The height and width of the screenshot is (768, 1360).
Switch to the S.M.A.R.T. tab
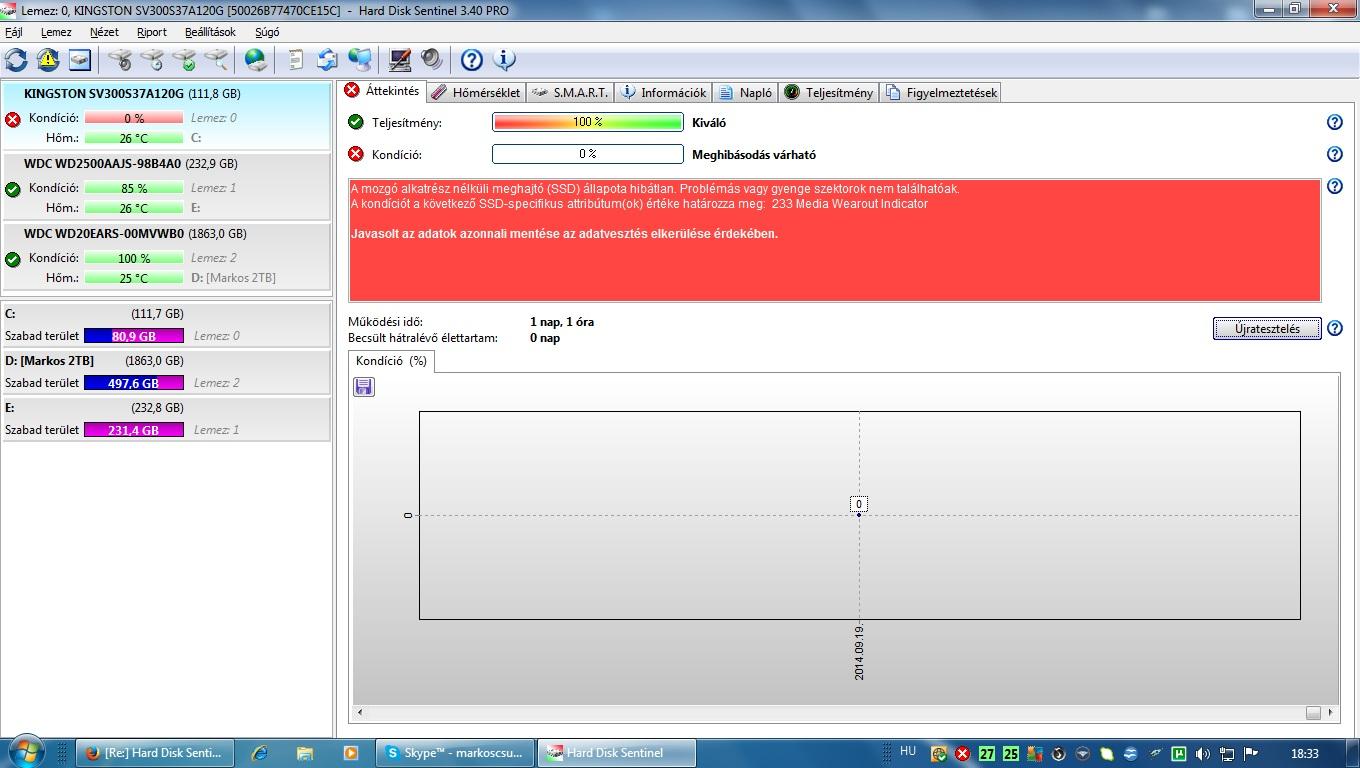(570, 92)
